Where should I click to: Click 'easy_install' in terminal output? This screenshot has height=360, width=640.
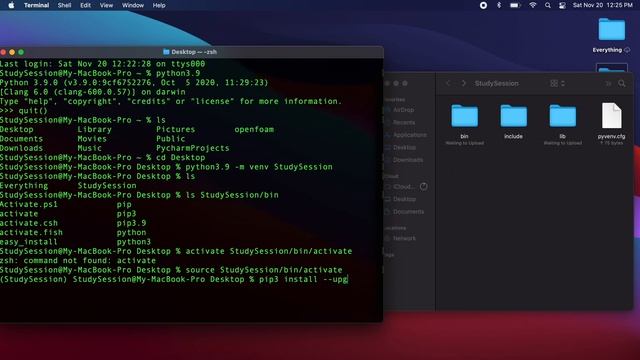tap(29, 242)
